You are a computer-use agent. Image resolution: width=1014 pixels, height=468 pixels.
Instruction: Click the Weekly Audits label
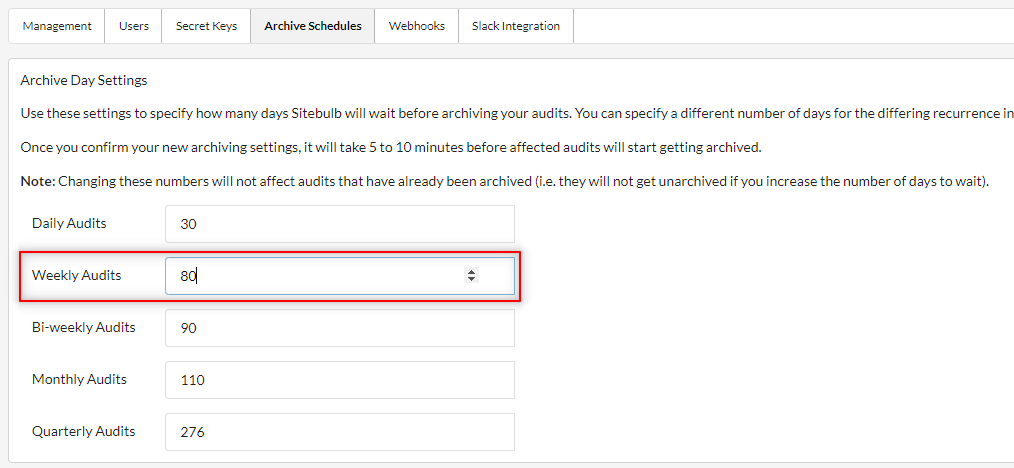pyautogui.click(x=76, y=275)
